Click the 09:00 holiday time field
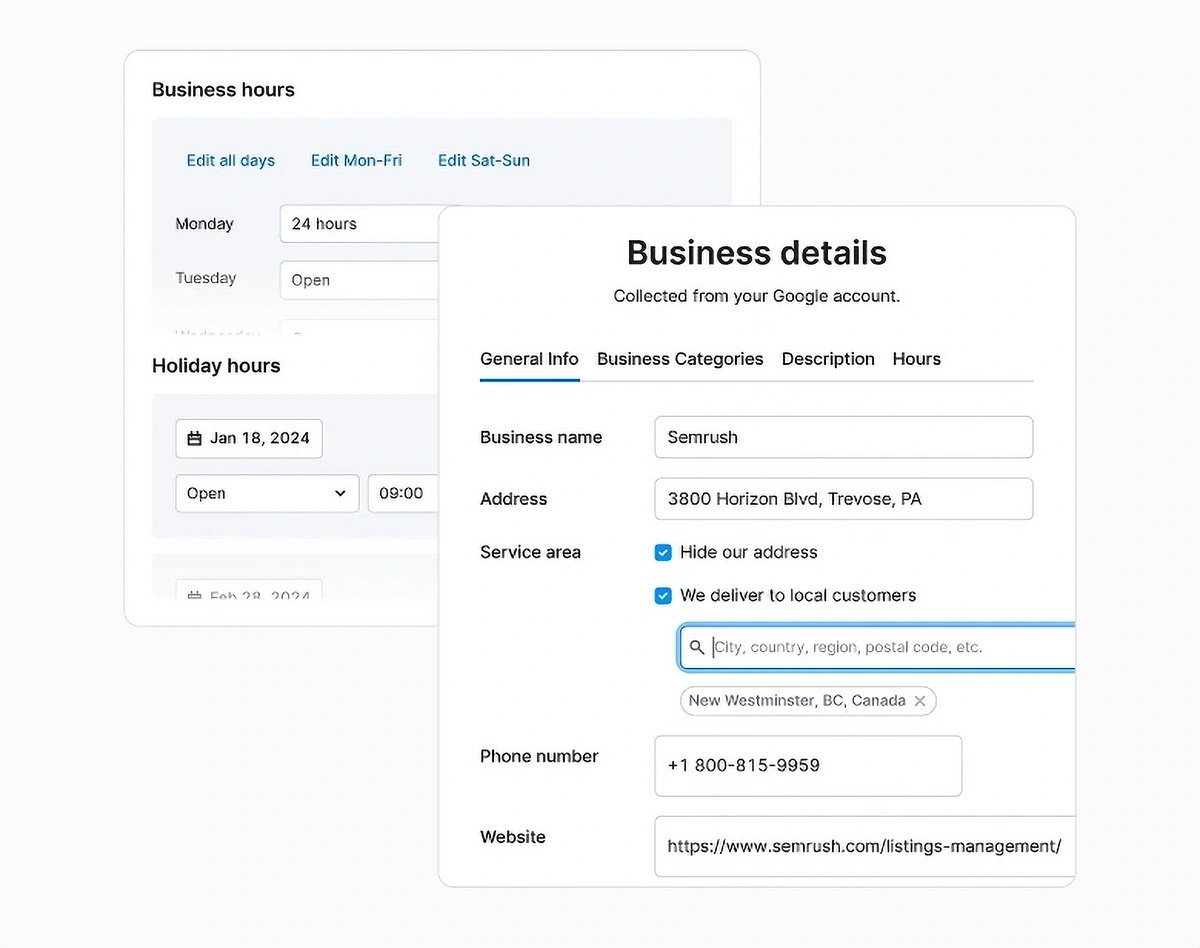Screen dimensions: 1200x948 [x=404, y=493]
